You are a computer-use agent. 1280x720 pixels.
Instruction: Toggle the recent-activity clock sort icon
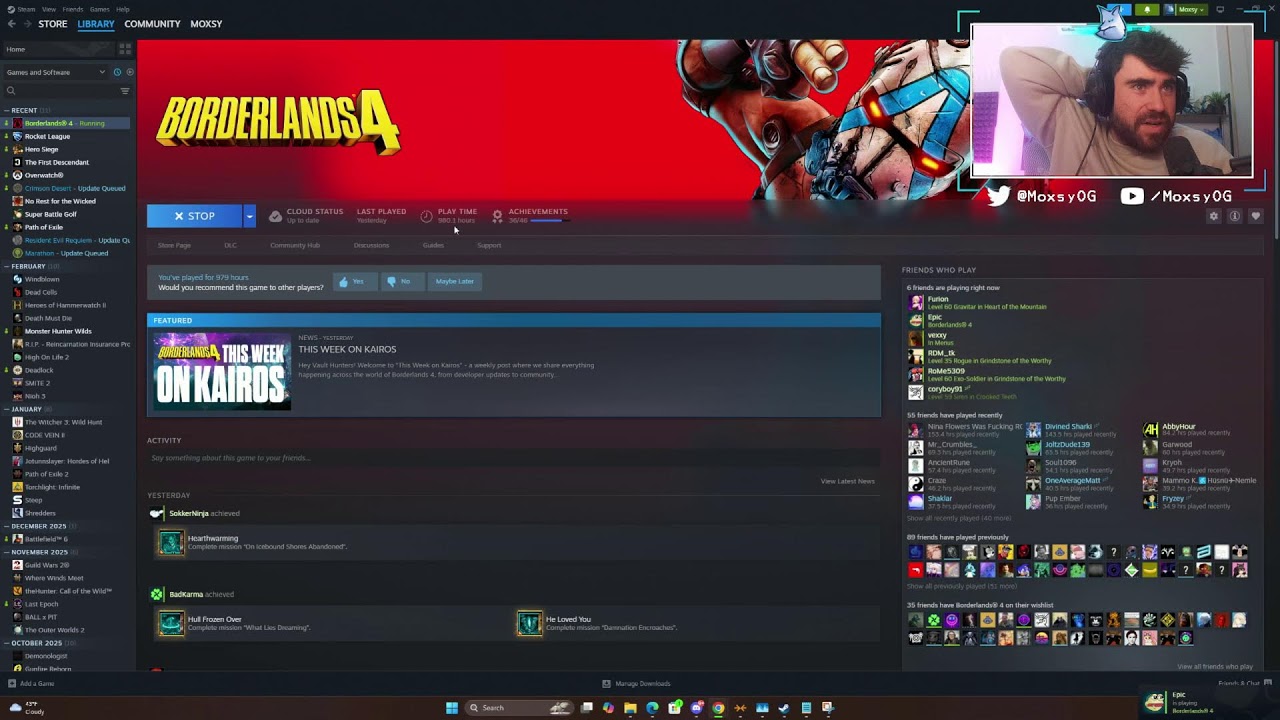[117, 72]
